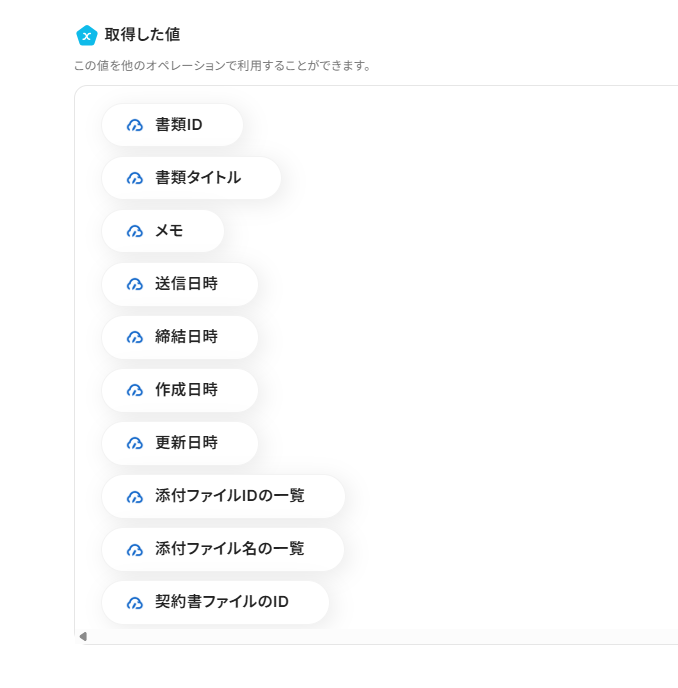Screen dimensions: 678x688
Task: Click the horizontal scrollbar left arrow
Action: pos(83,636)
